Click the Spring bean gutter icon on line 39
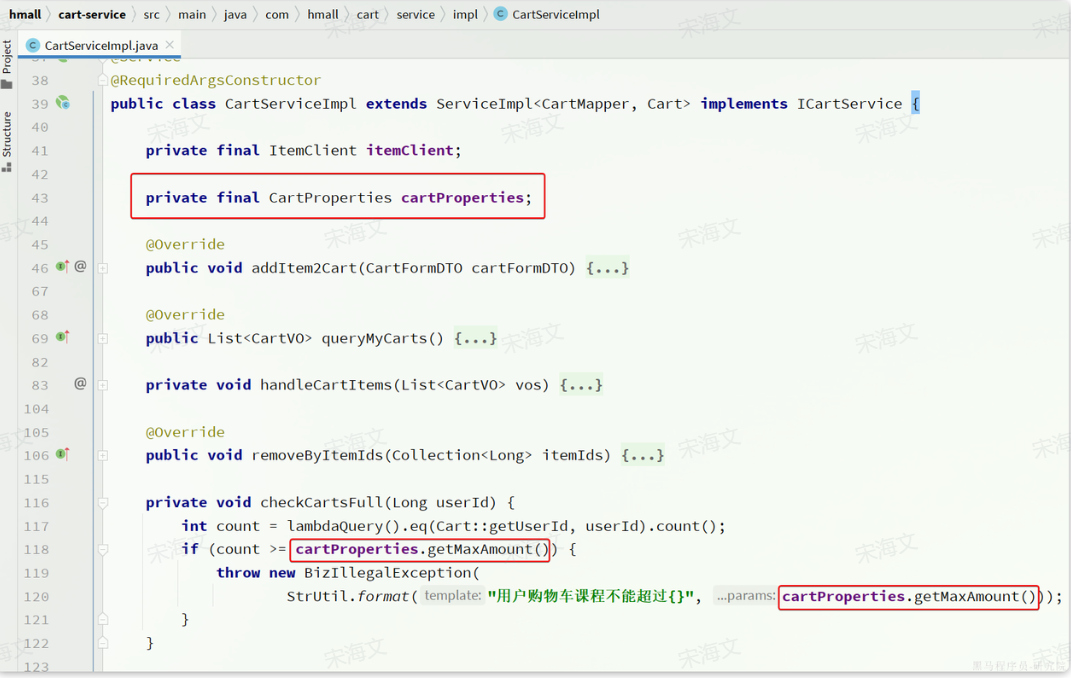1071x678 pixels. coord(63,102)
